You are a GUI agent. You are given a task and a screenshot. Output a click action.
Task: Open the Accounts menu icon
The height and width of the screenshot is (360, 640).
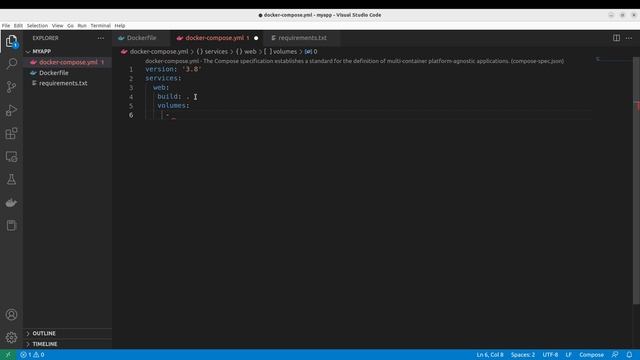(x=11, y=314)
